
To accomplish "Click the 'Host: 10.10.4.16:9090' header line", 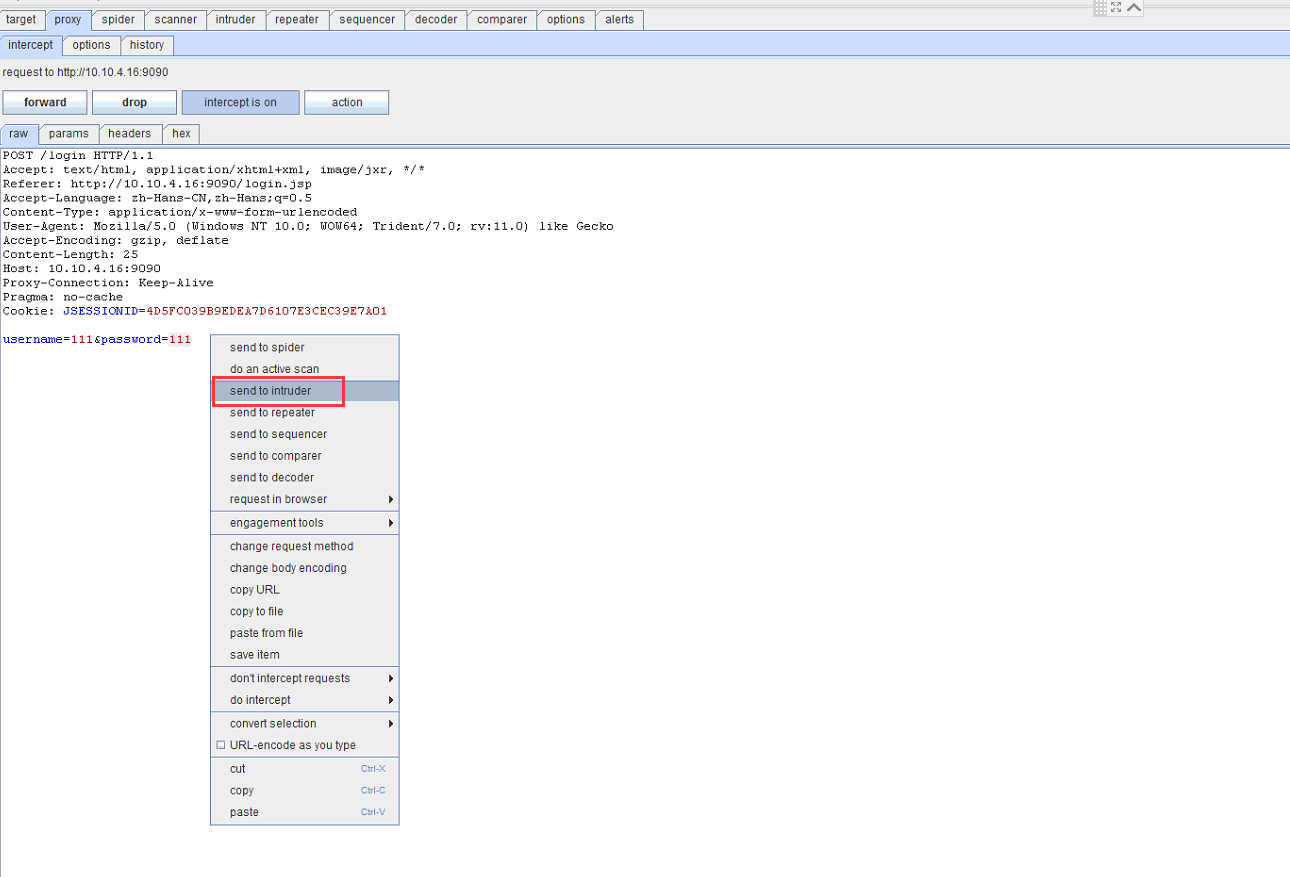I will point(82,269).
